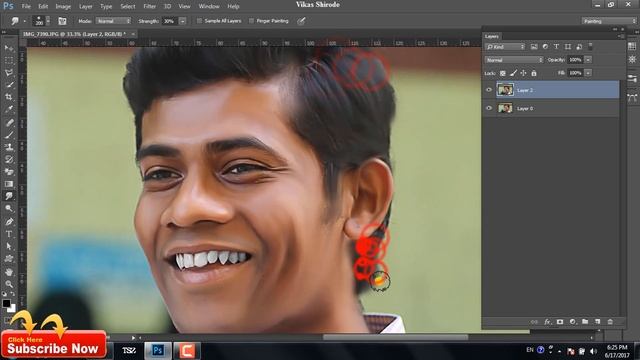Select the Gradient tool

(x=9, y=184)
